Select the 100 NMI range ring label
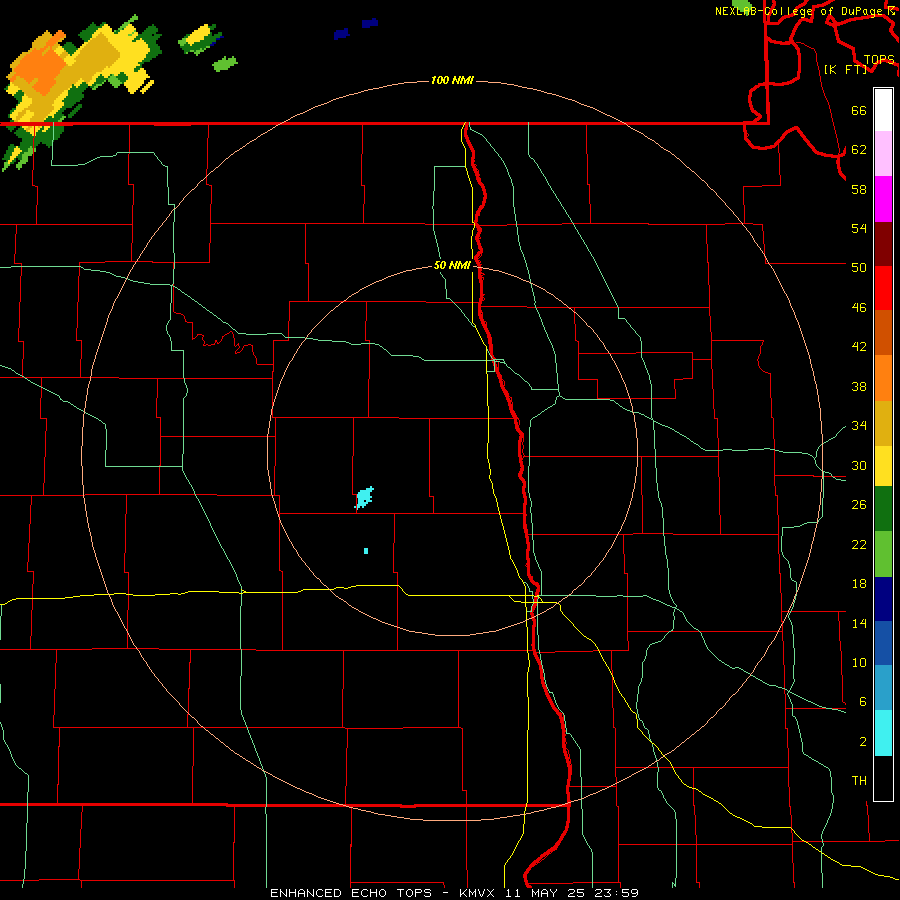The image size is (900, 900). 452,80
